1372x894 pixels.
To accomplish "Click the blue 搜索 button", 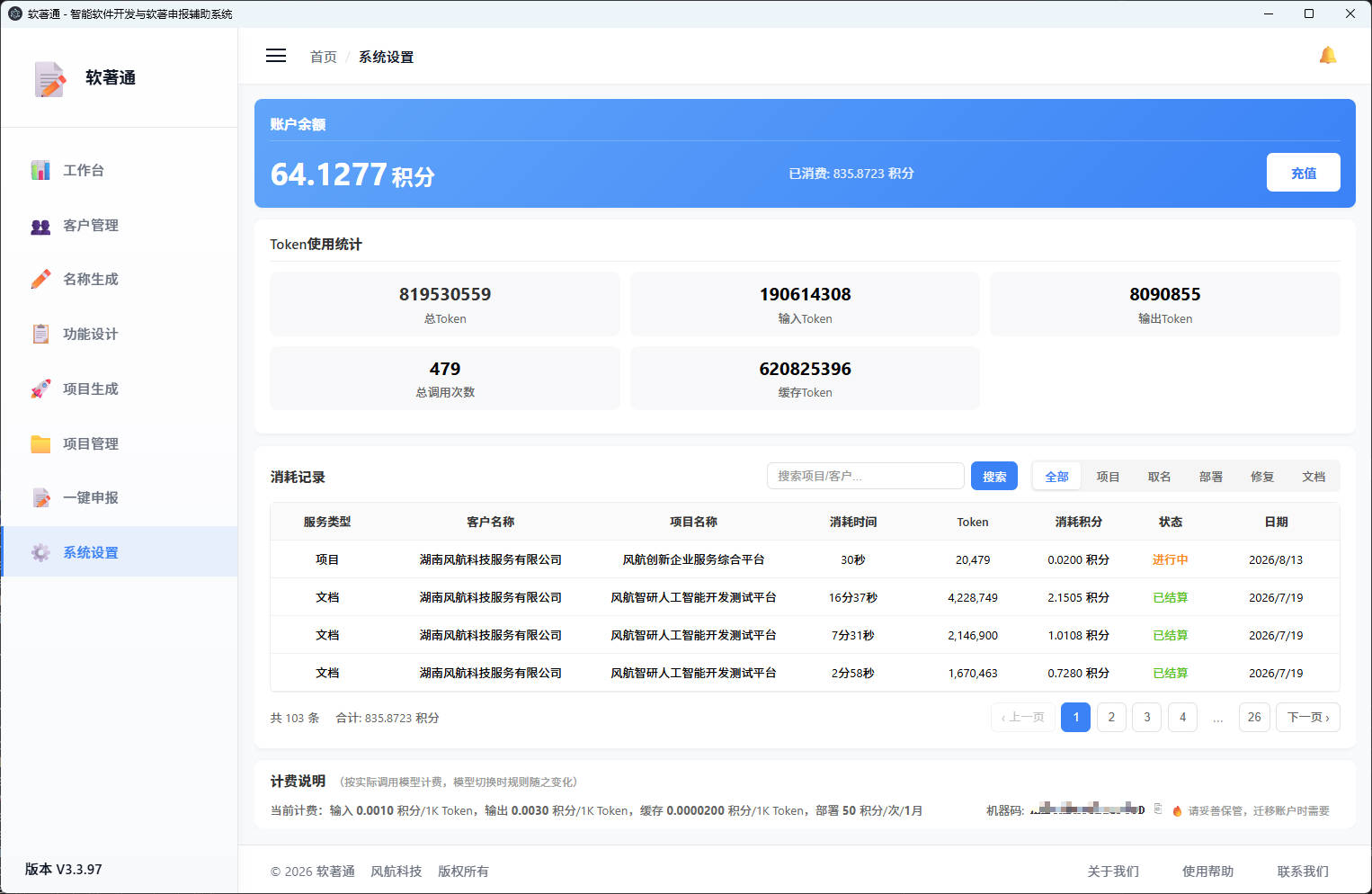I will point(994,476).
